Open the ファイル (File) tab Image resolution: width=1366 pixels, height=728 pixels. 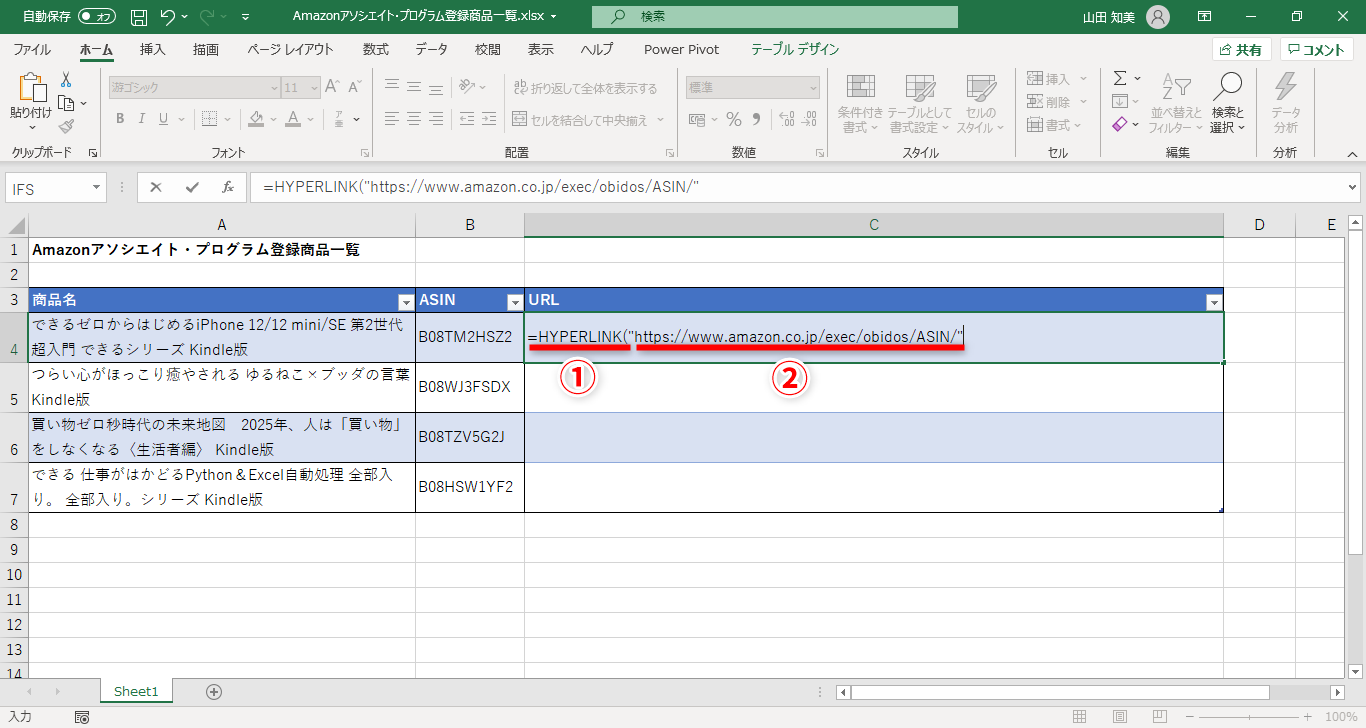point(33,49)
